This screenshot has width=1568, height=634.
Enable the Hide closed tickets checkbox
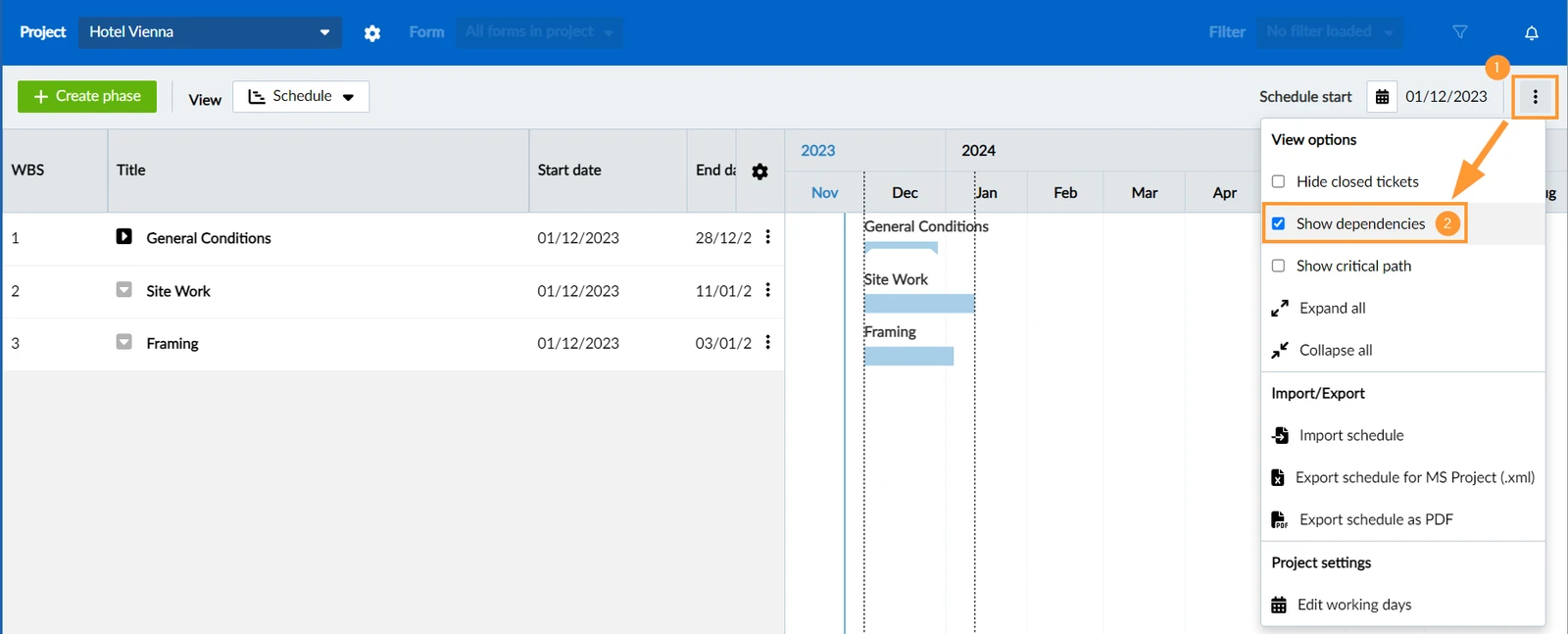1278,181
